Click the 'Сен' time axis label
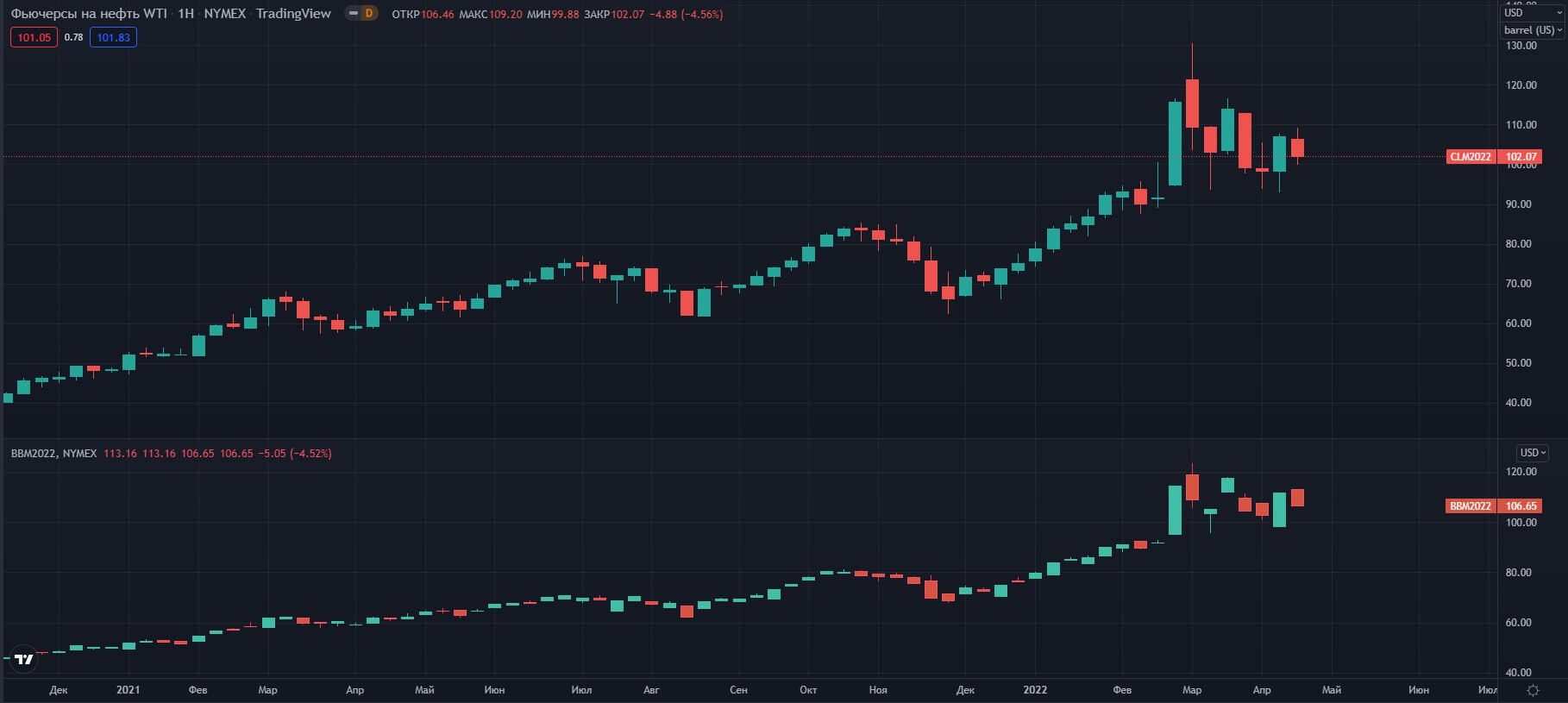This screenshot has height=703, width=1568. pyautogui.click(x=738, y=690)
